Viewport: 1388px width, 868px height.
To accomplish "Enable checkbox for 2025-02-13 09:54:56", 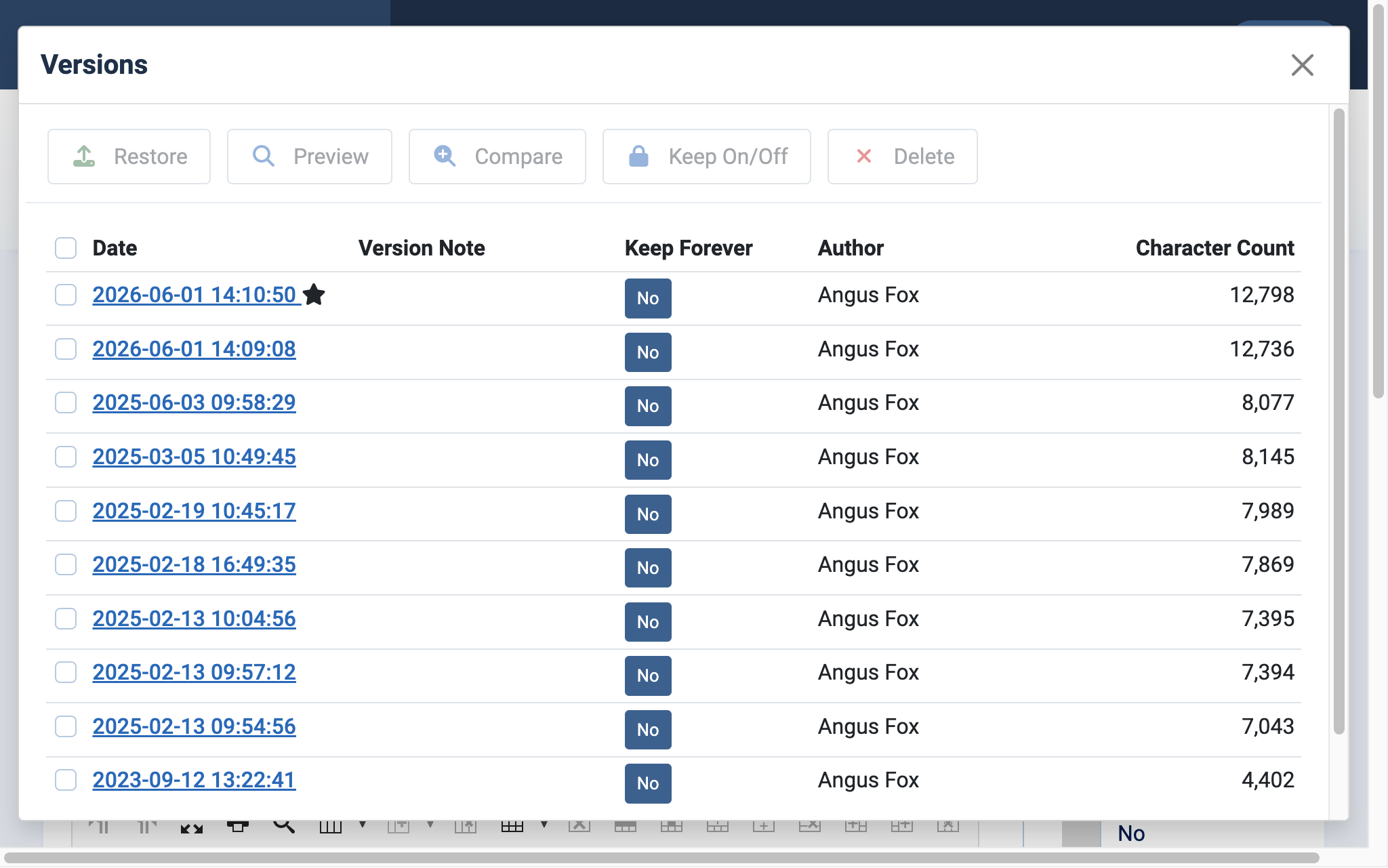I will tap(66, 726).
